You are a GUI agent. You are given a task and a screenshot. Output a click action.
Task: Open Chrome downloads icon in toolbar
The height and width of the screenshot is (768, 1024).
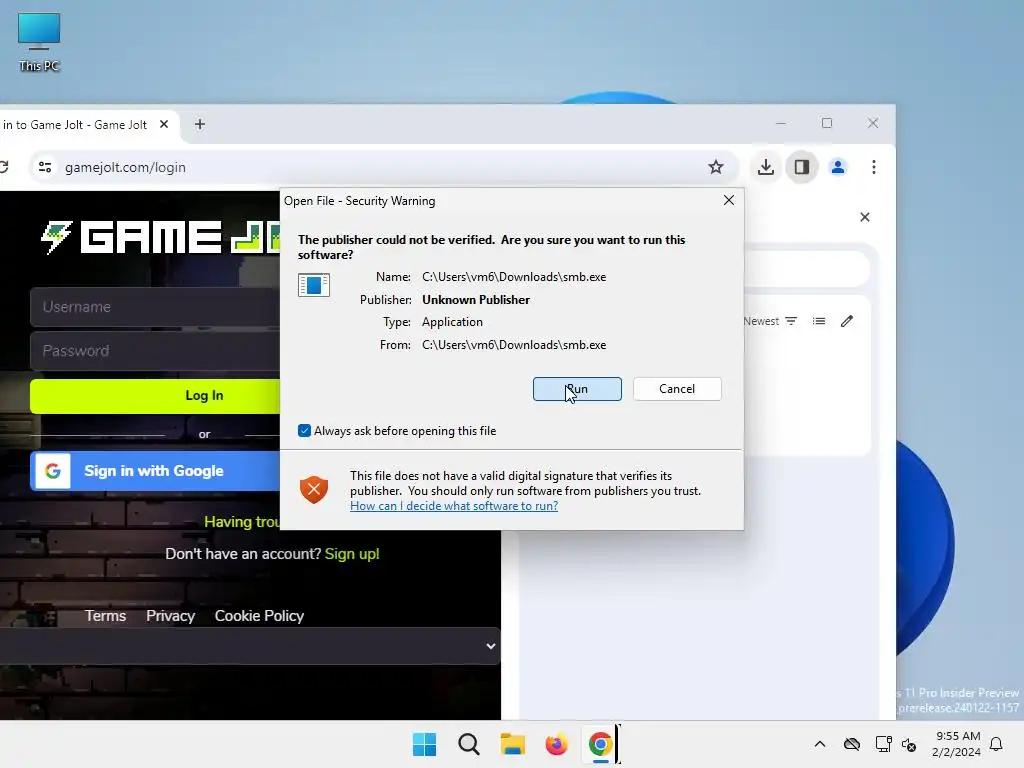coord(766,167)
